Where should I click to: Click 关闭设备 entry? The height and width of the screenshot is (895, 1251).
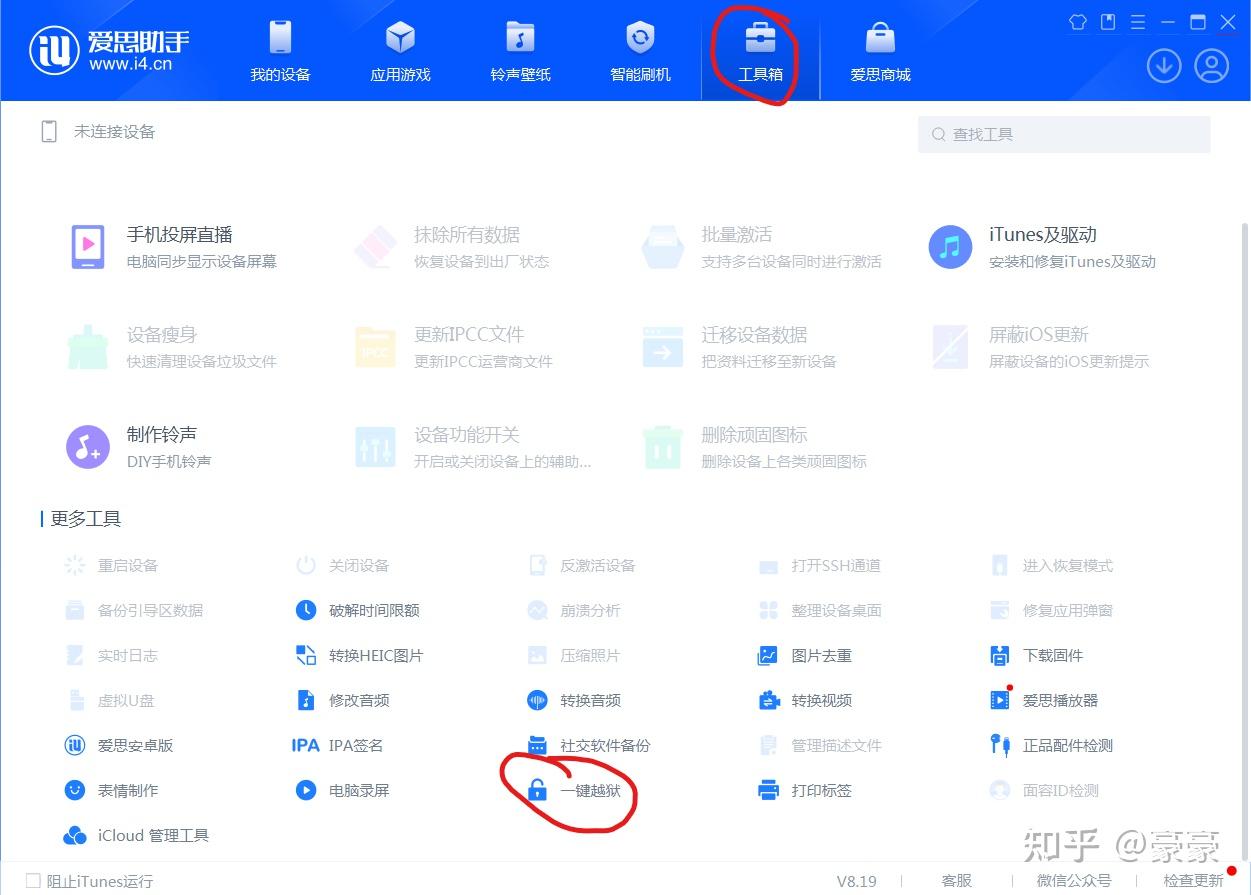pos(342,565)
